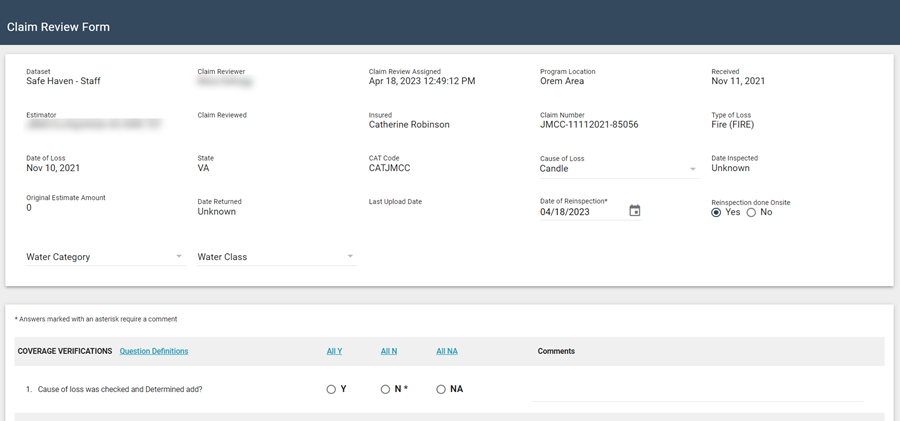This screenshot has width=900, height=421.
Task: Focus the question 1 comments field
Action: pos(697,391)
